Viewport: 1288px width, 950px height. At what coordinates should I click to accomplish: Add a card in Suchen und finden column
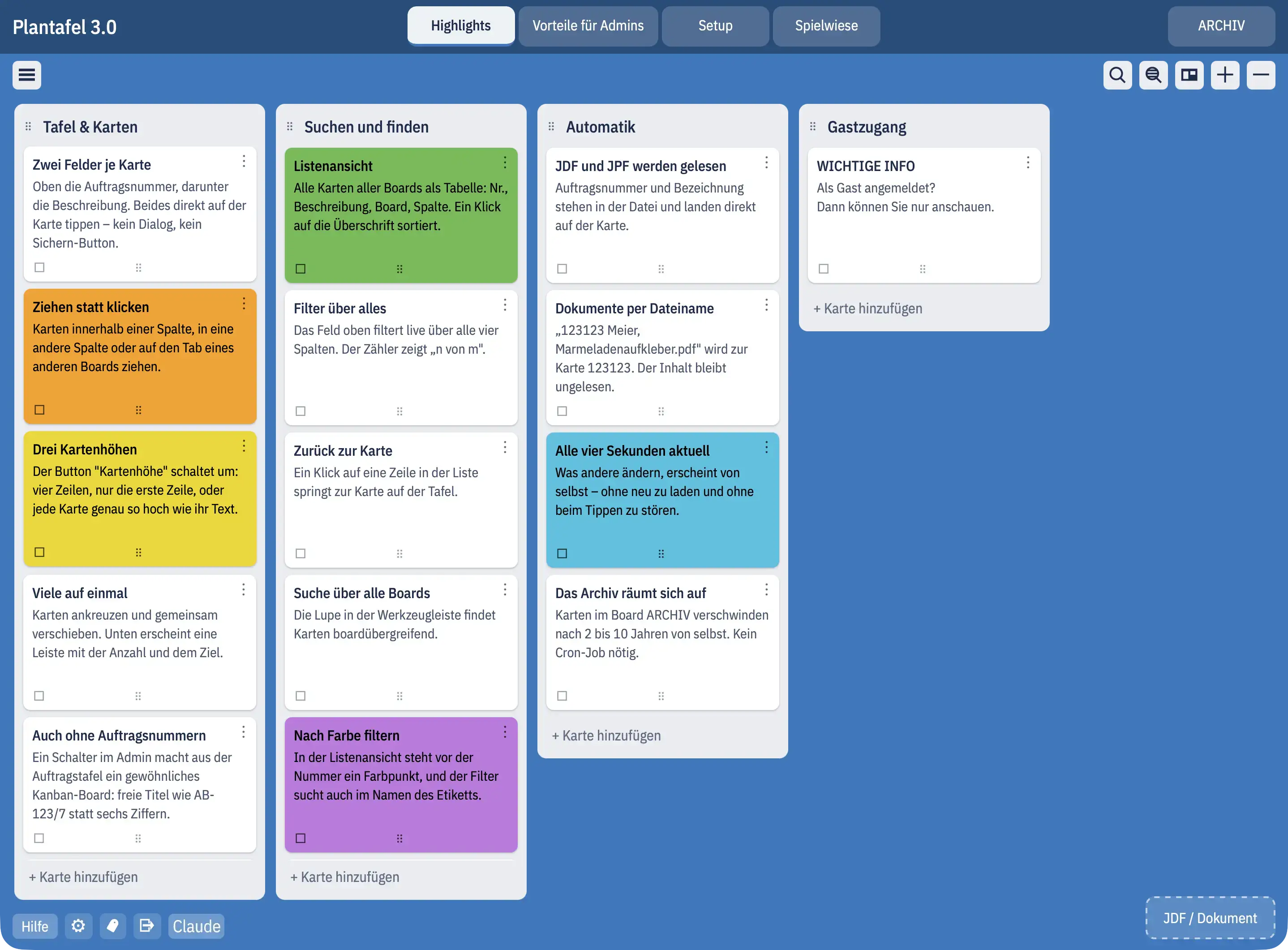tap(344, 877)
